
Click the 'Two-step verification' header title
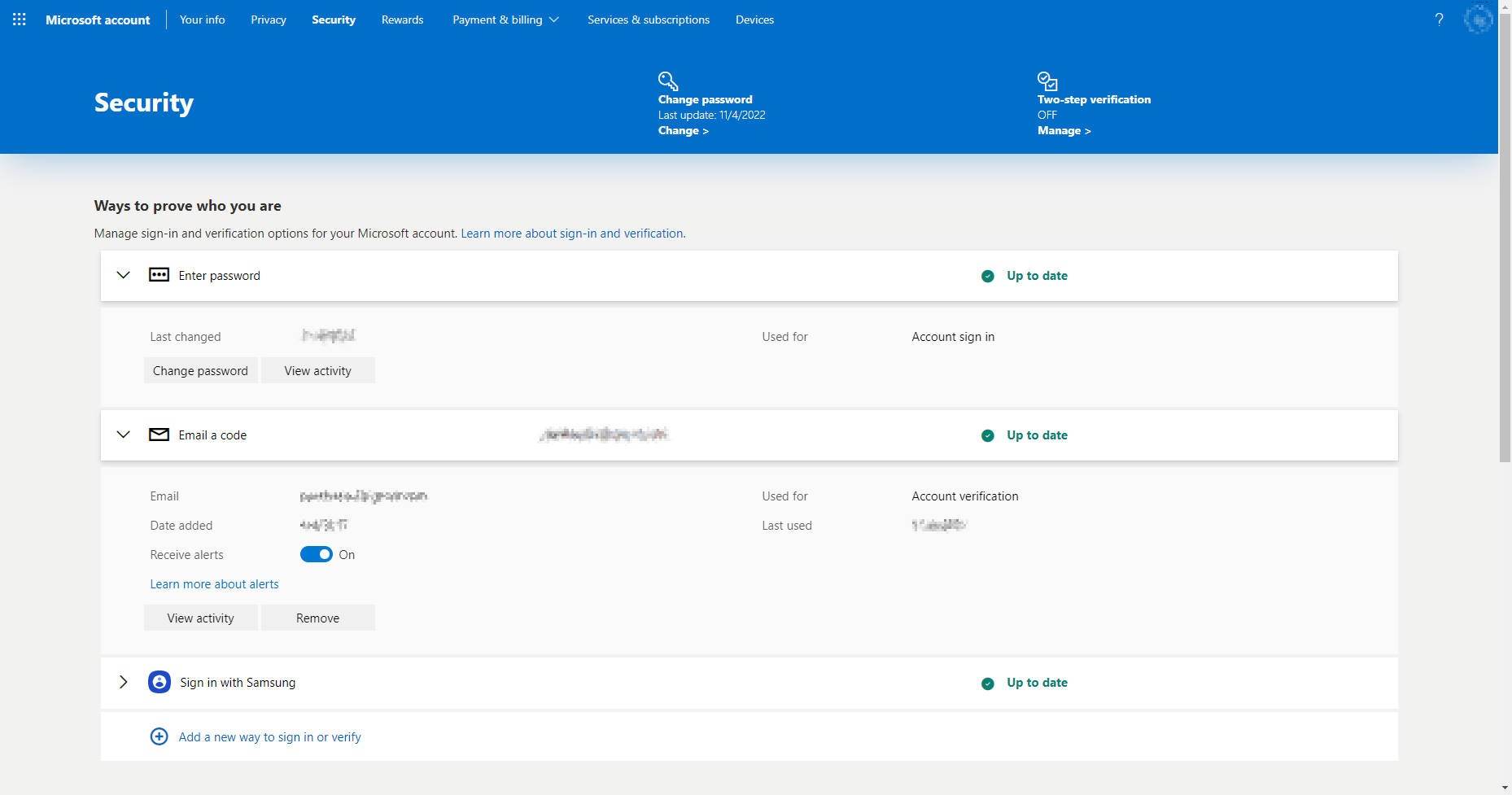pyautogui.click(x=1094, y=99)
